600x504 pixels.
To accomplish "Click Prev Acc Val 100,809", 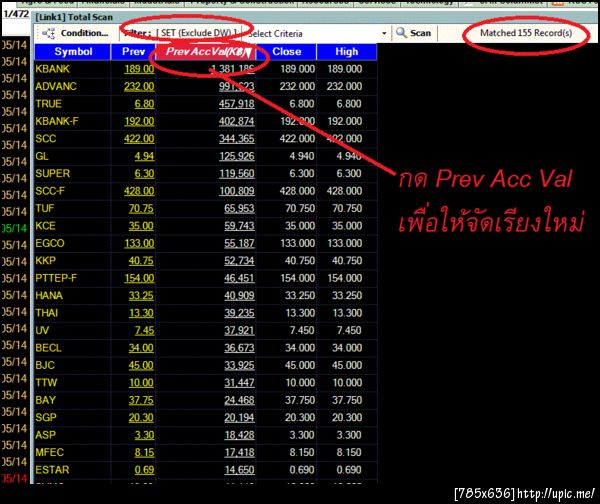I will 236,191.
